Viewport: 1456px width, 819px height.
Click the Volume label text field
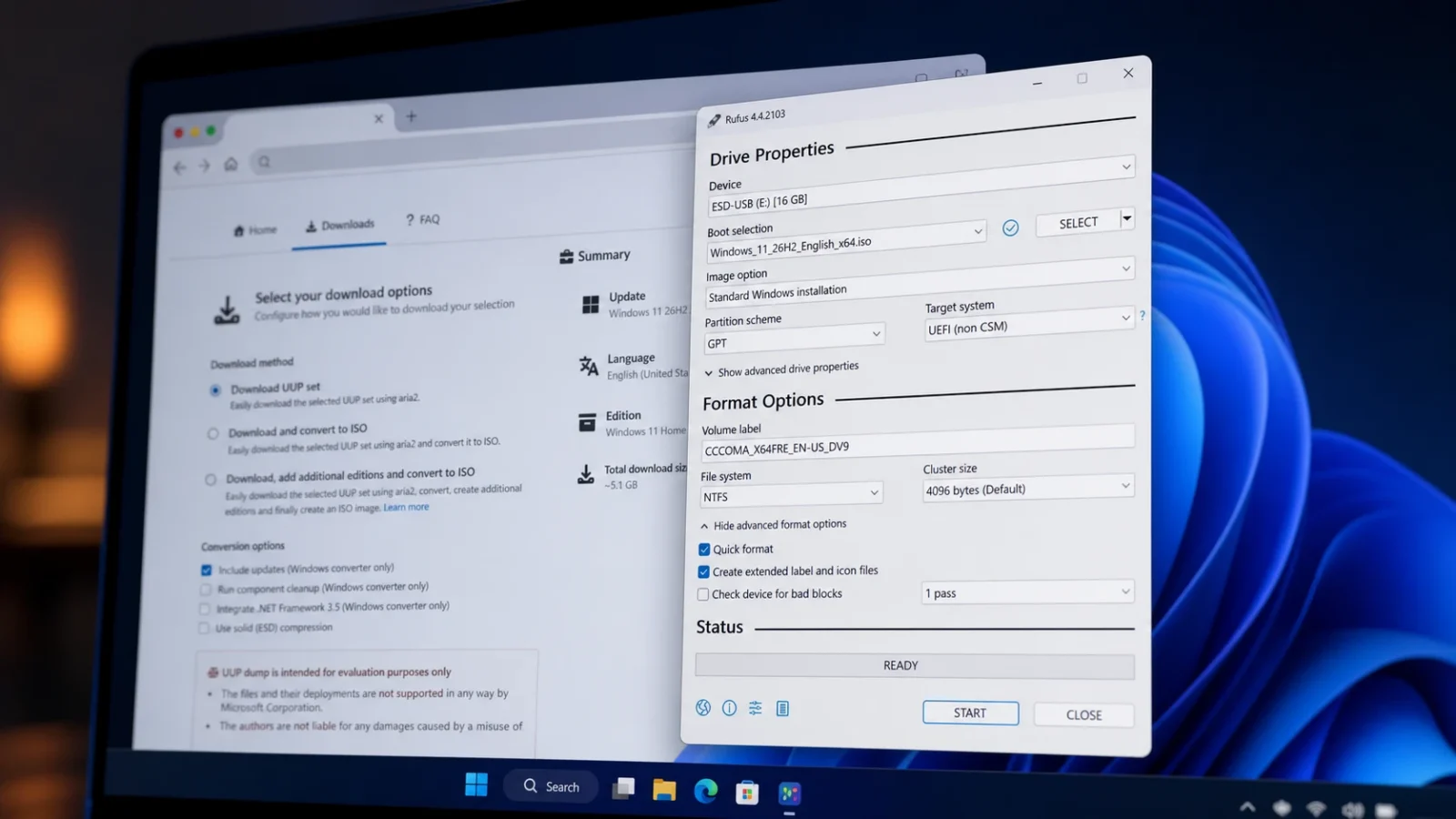918,442
